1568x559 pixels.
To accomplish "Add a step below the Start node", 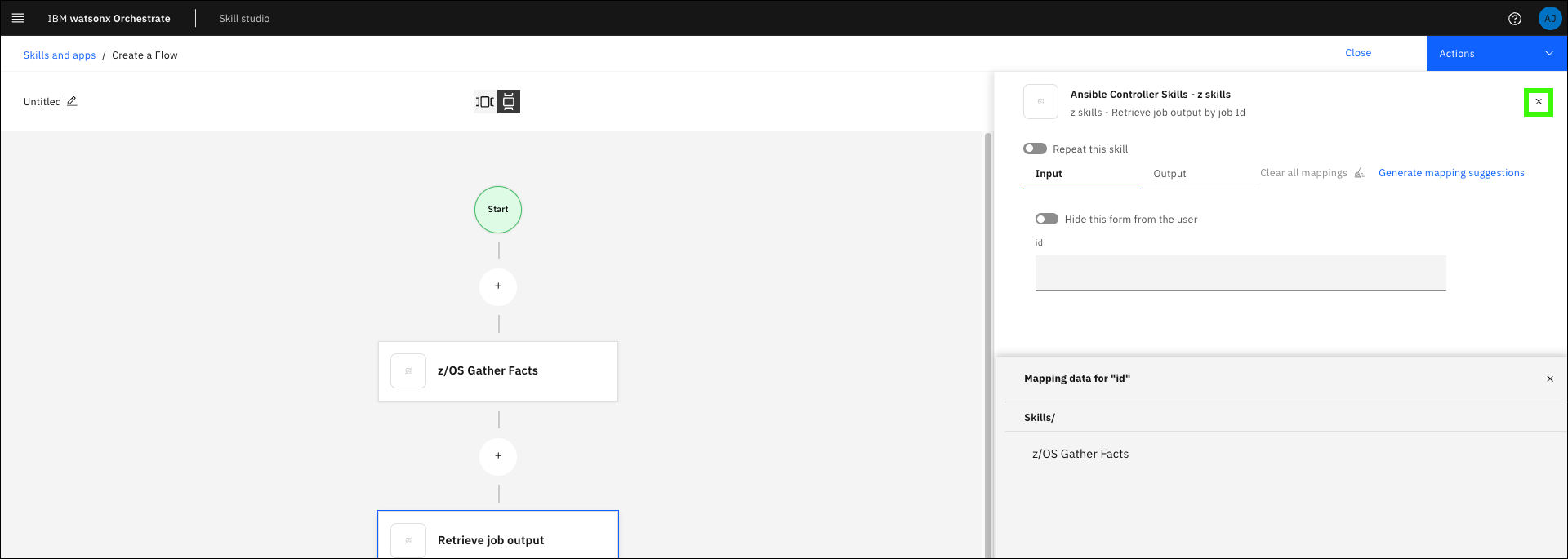I will [498, 286].
